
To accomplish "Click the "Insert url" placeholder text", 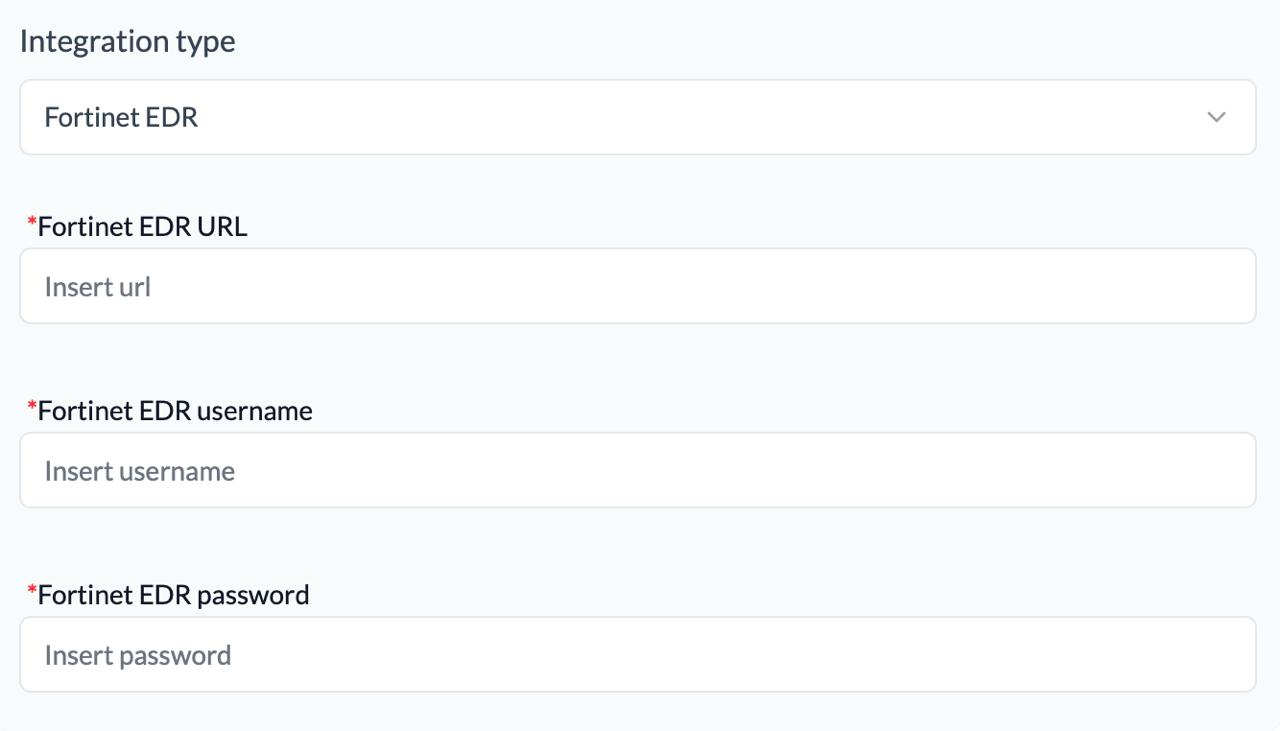I will [97, 287].
